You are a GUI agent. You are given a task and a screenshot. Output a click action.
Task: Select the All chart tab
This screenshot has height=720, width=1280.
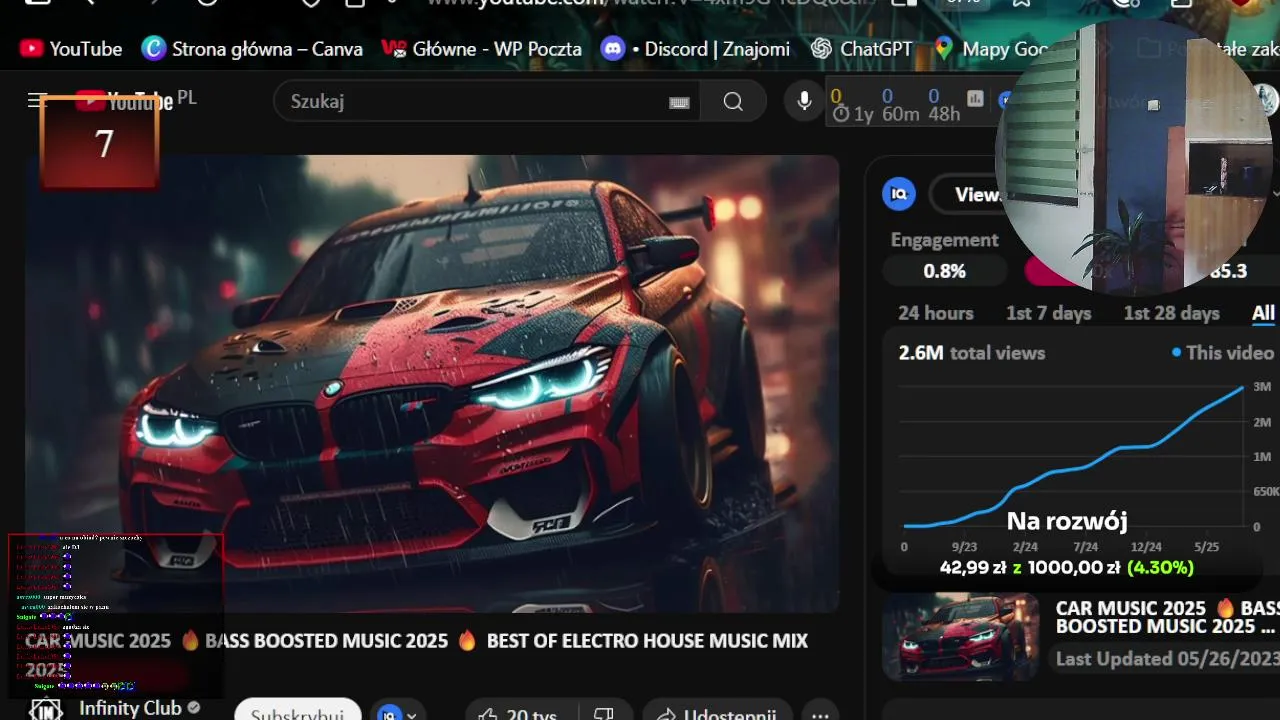1263,313
